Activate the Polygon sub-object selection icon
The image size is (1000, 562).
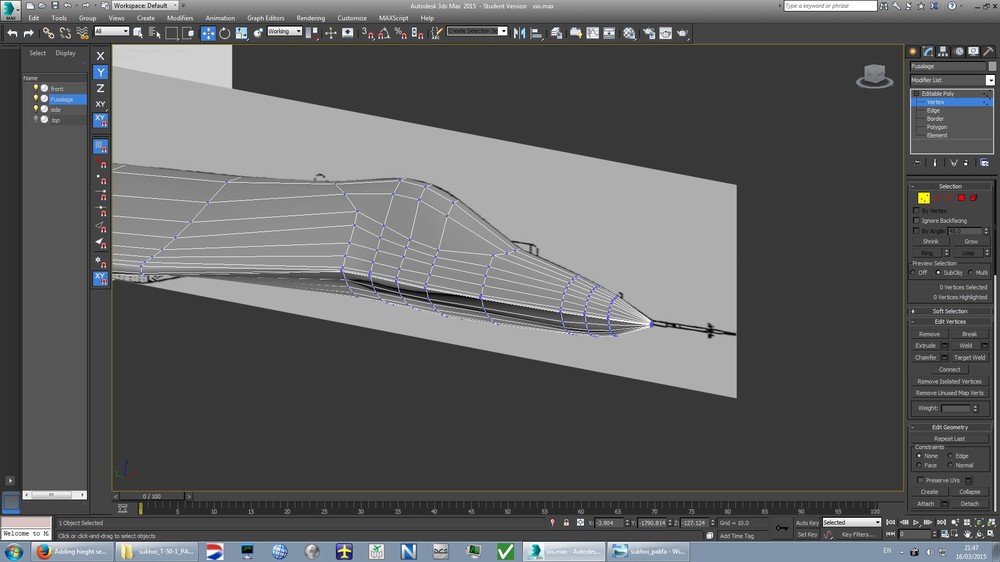coord(960,198)
